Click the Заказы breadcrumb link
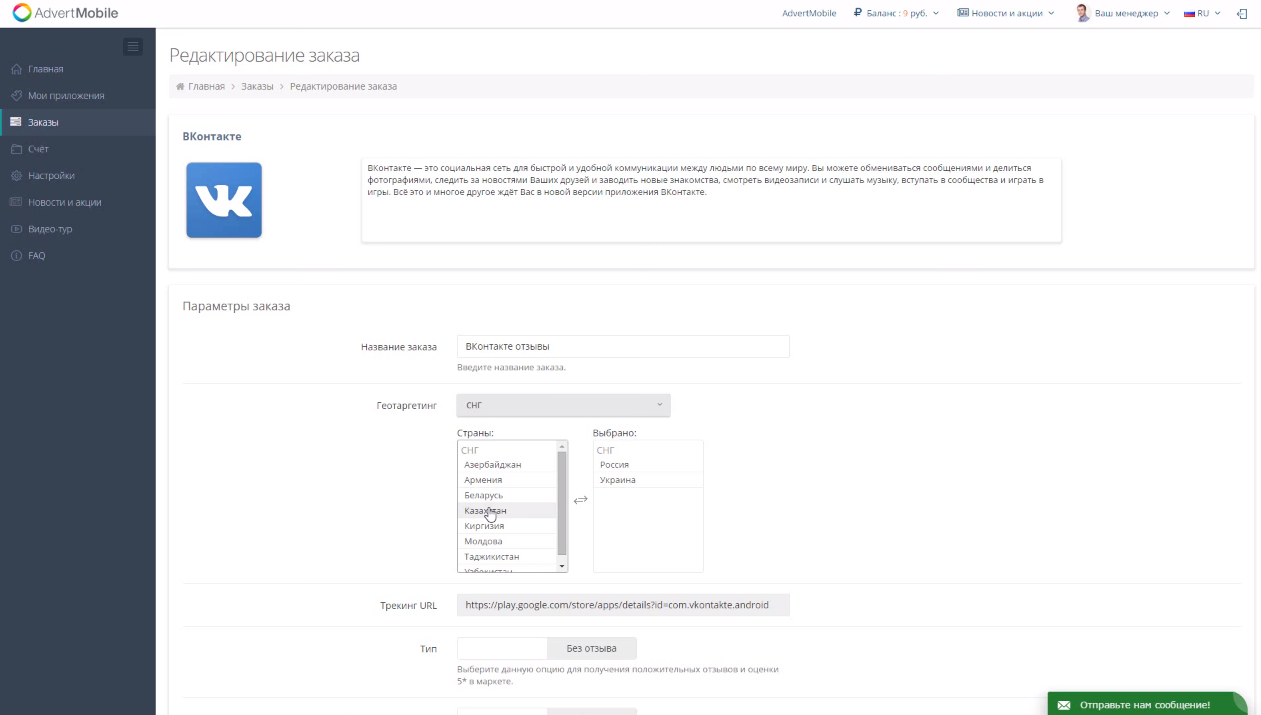The height and width of the screenshot is (715, 1261). coord(257,87)
